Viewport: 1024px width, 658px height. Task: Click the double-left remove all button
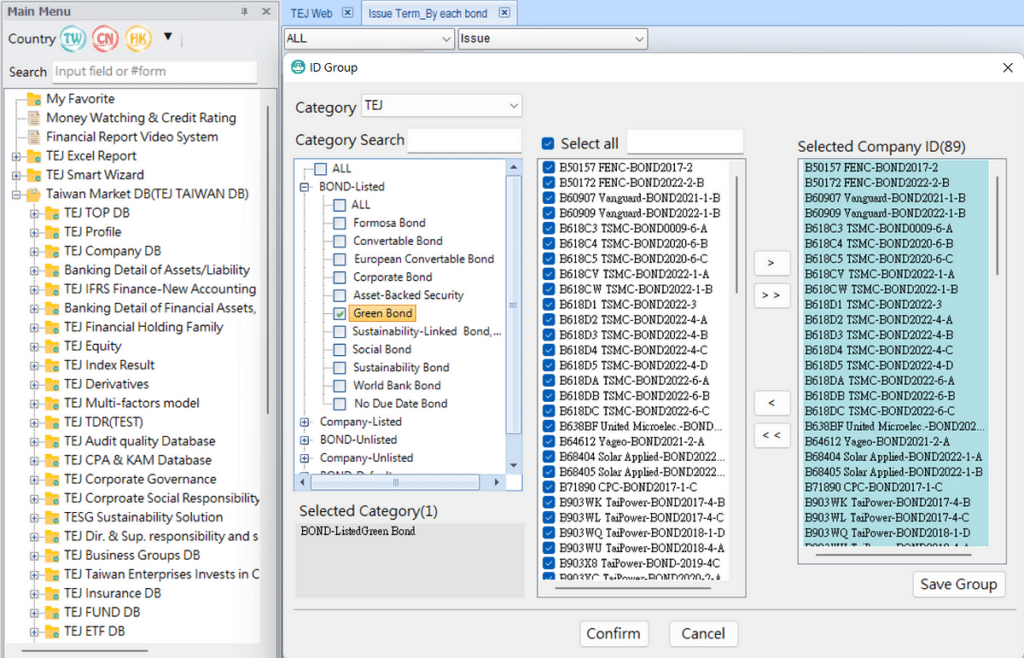point(771,435)
